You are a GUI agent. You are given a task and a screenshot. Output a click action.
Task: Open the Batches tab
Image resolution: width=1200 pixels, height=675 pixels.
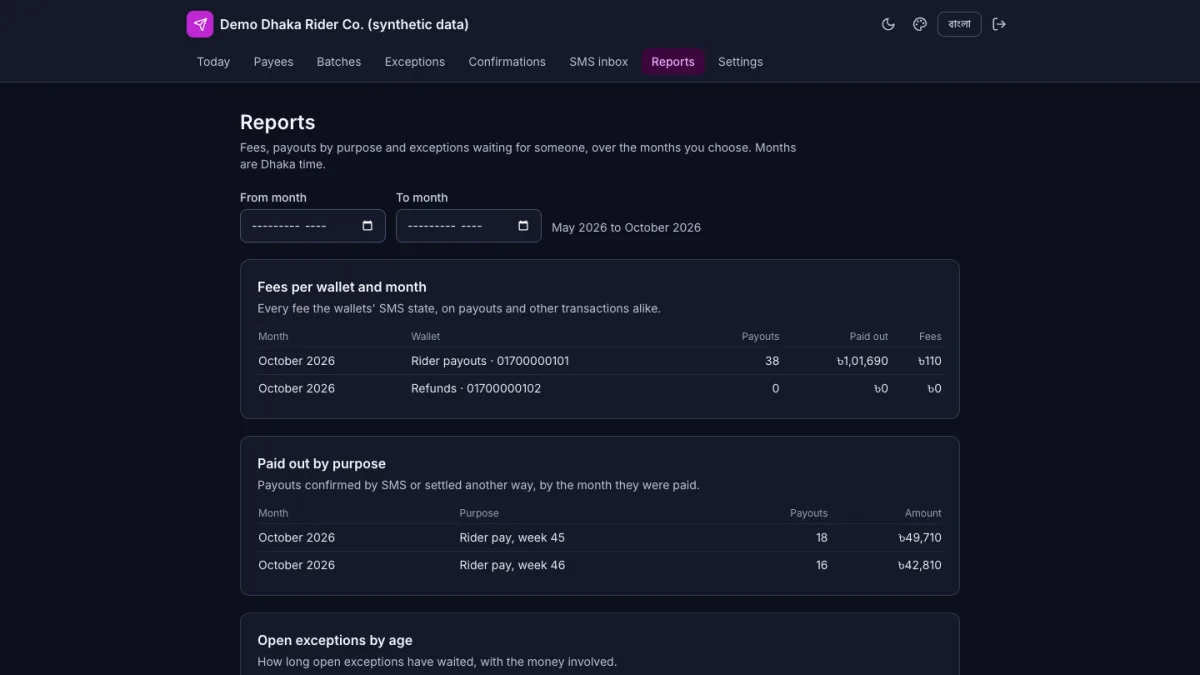click(339, 62)
